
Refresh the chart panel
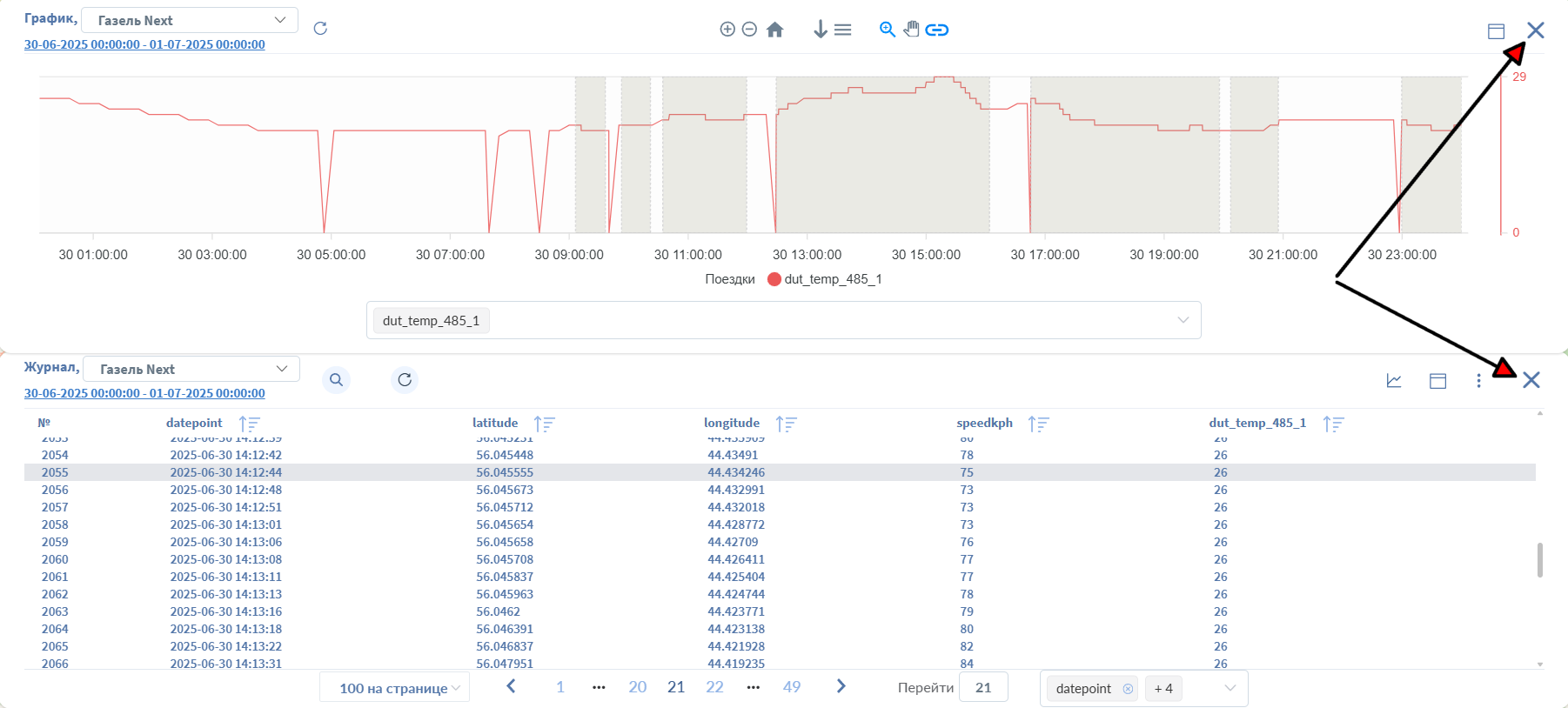pyautogui.click(x=320, y=29)
